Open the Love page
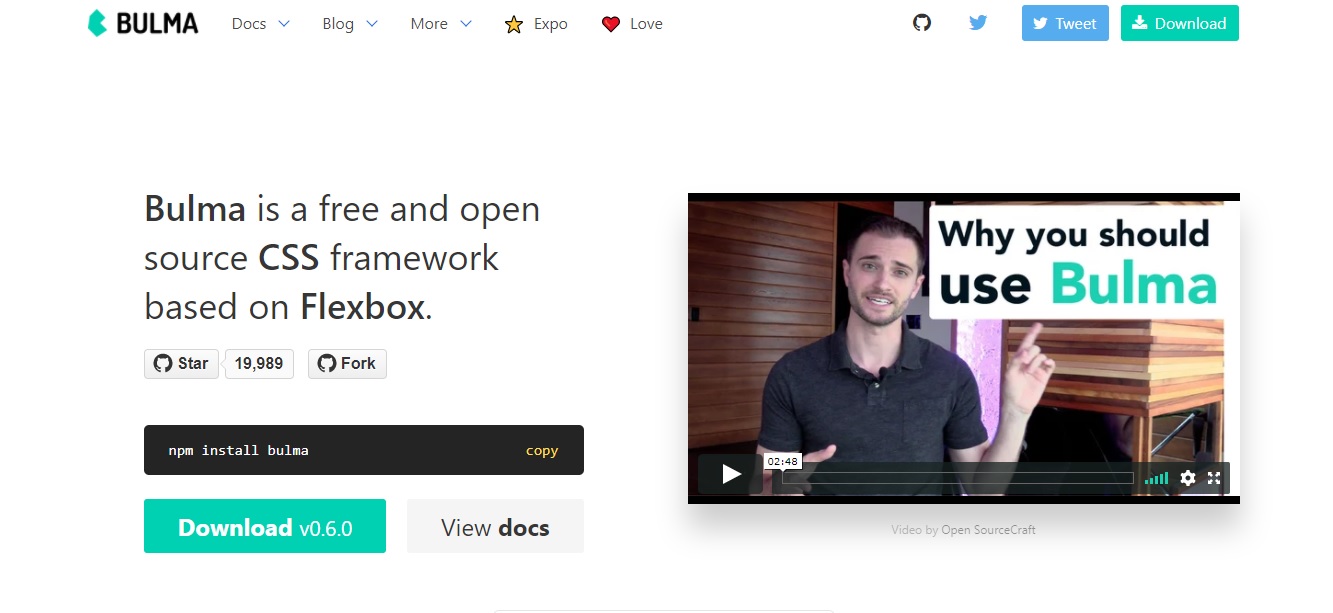1333x613 pixels. pyautogui.click(x=632, y=24)
